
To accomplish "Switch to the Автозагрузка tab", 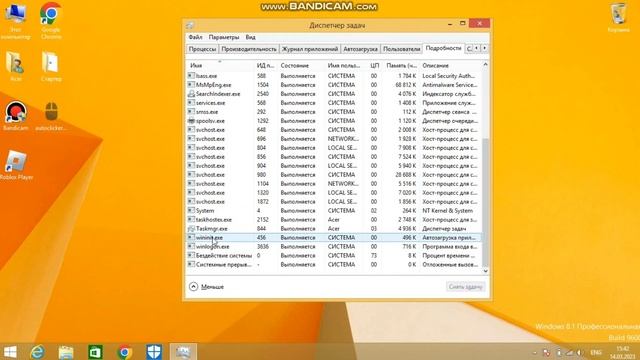I will point(360,49).
